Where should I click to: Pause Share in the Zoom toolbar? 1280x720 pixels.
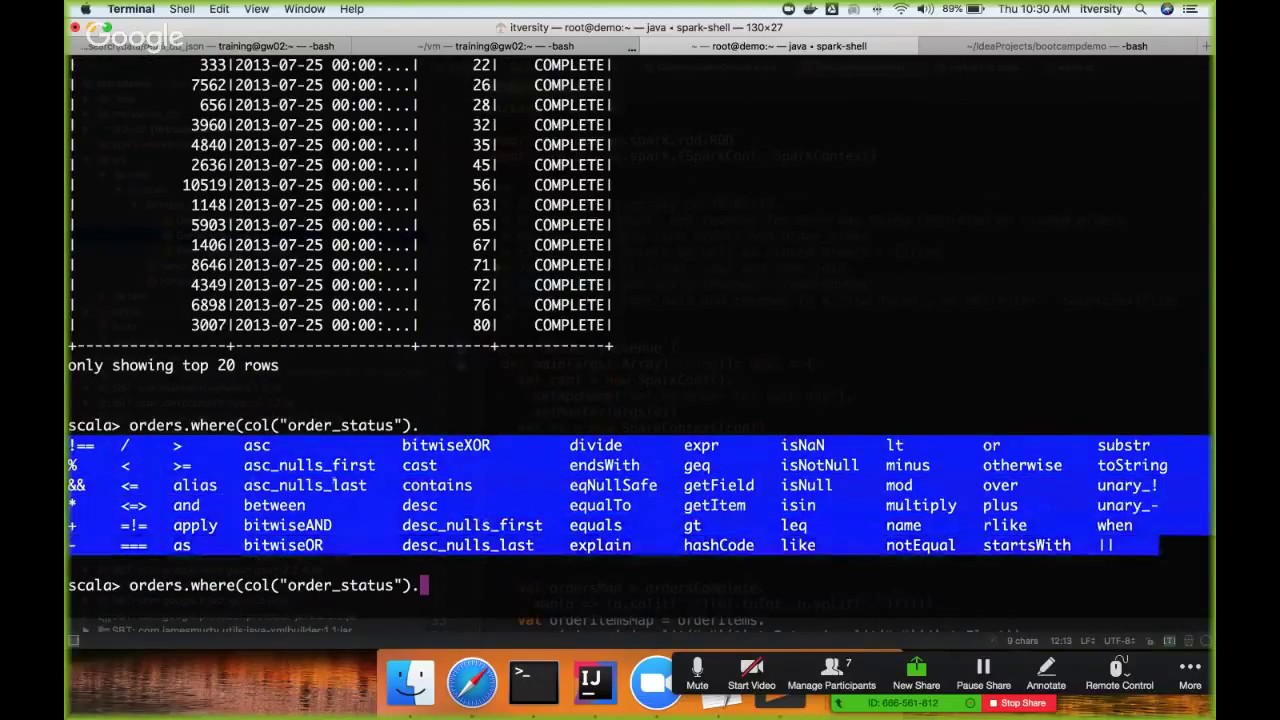coord(983,673)
